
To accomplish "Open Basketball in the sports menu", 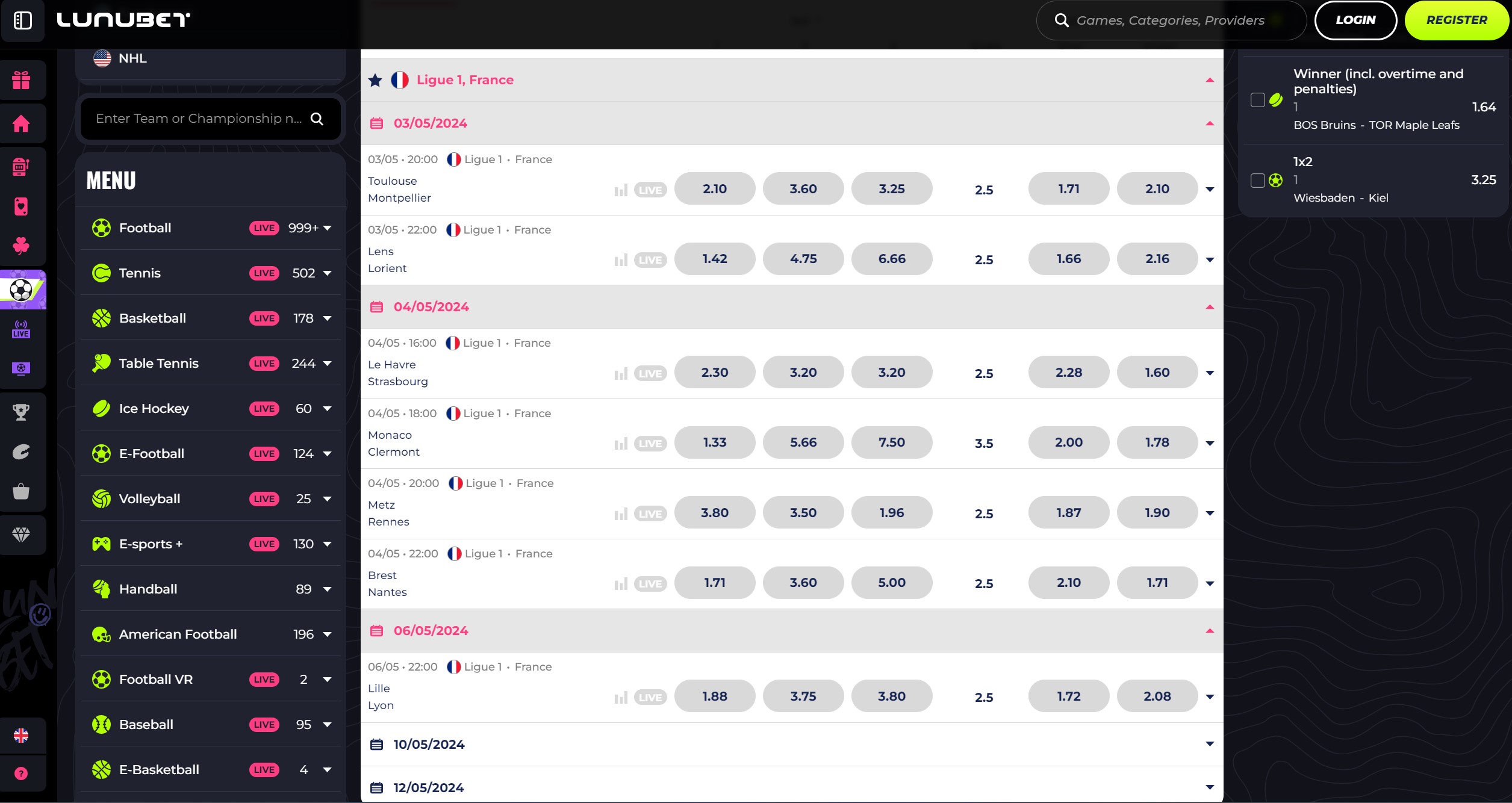I will click(x=210, y=318).
